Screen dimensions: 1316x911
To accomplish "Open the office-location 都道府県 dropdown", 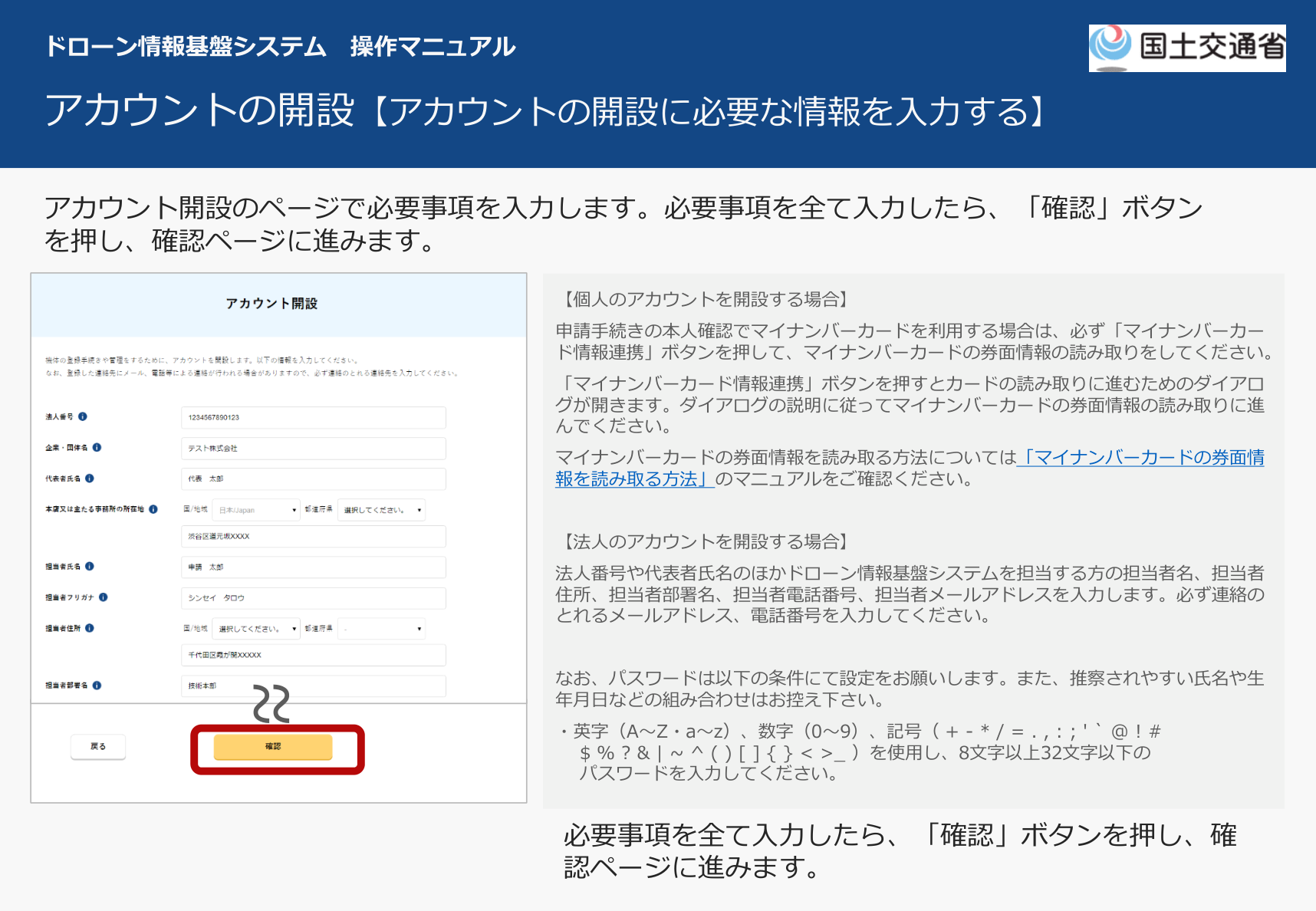I will click(381, 510).
